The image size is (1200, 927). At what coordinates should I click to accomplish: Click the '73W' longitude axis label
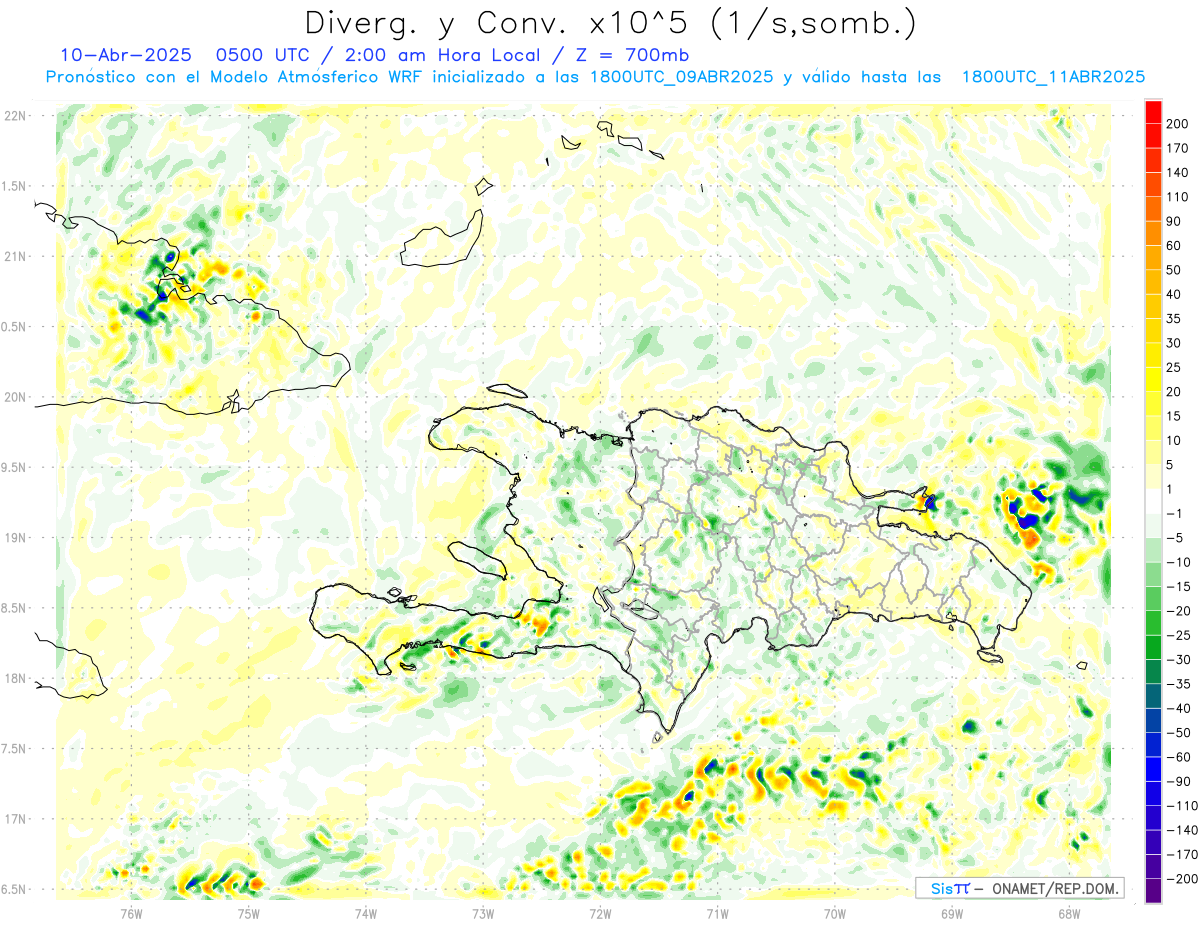(x=483, y=912)
